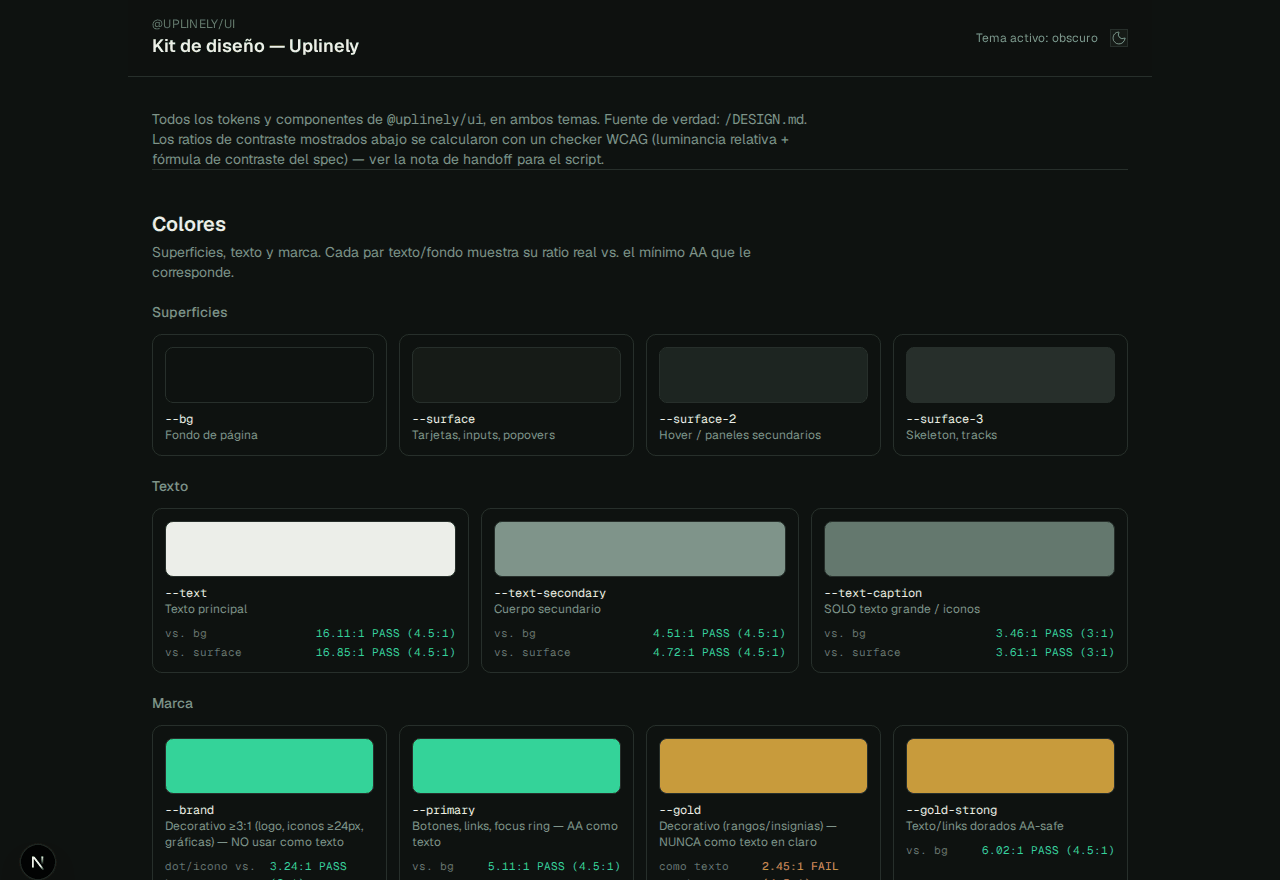Click the green --primary color swatch
This screenshot has height=880, width=1280.
516,766
